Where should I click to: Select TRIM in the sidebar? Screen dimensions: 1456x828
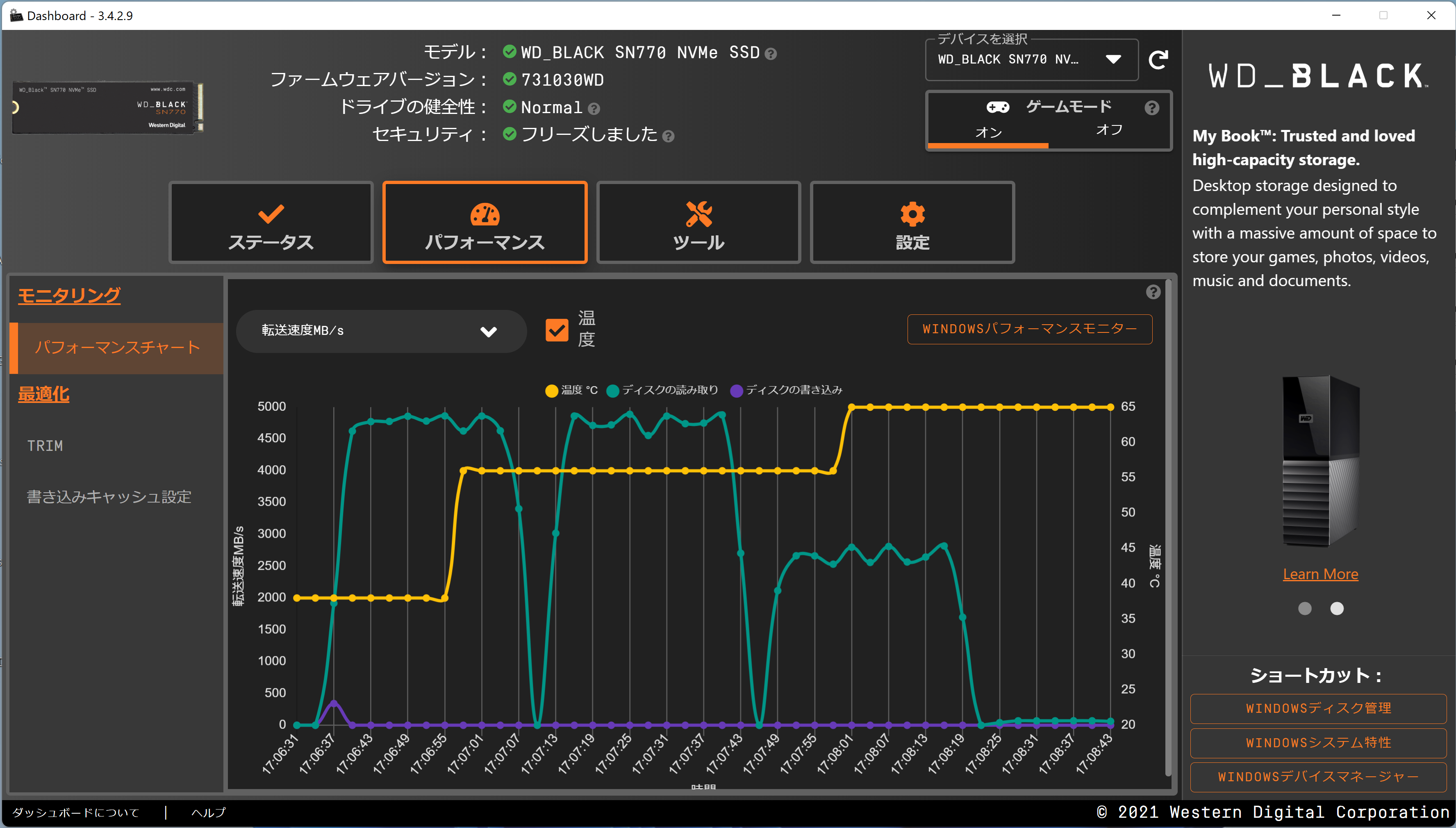click(x=45, y=446)
